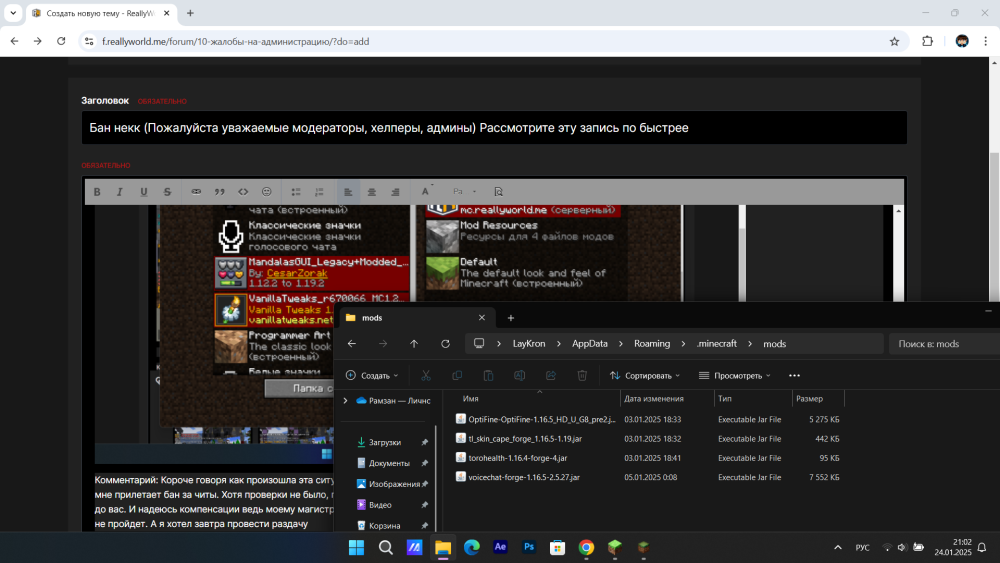
Task: Navigate to Roaming in Explorer breadcrumb
Action: click(x=652, y=344)
